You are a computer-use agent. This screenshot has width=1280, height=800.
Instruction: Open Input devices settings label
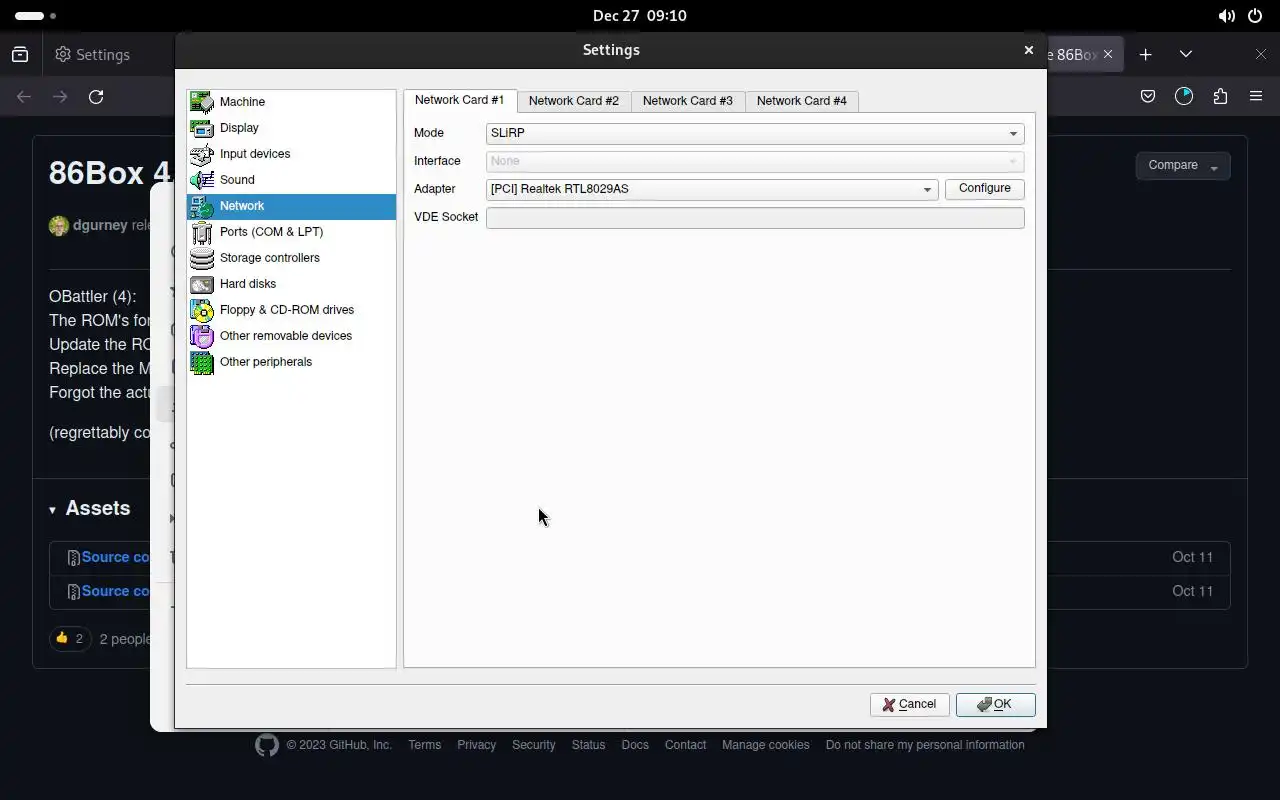pos(255,154)
